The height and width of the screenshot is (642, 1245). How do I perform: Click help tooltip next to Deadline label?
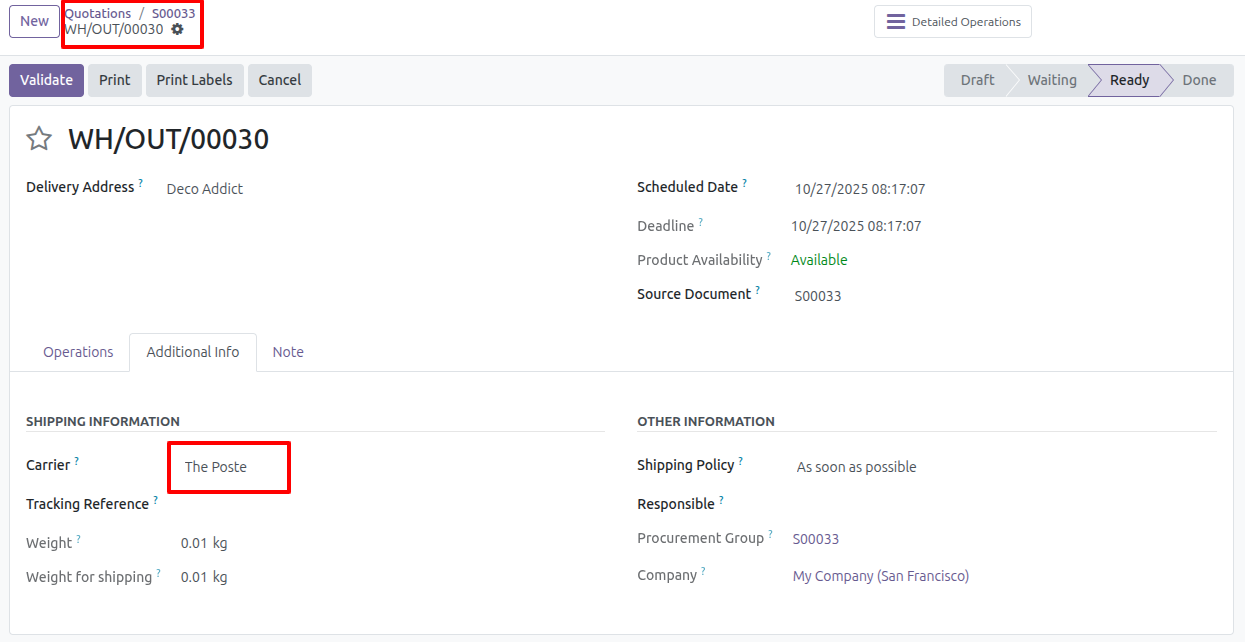[x=700, y=222]
